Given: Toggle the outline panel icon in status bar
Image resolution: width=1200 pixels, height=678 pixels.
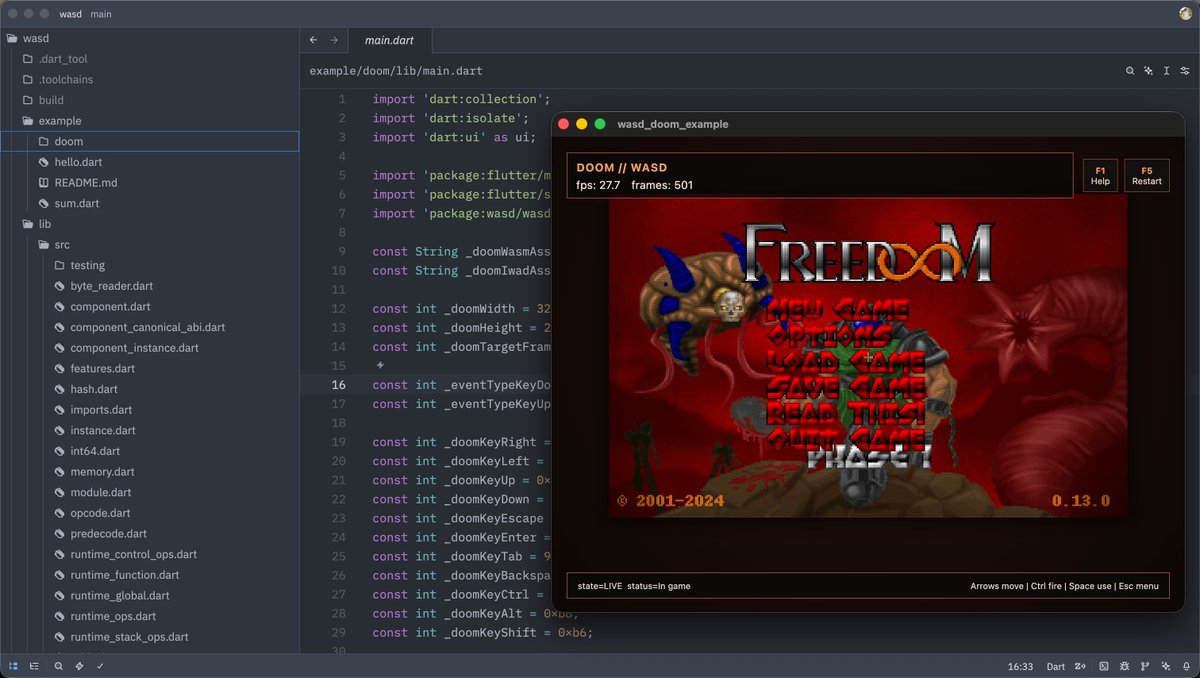Looking at the screenshot, I should coord(35,666).
